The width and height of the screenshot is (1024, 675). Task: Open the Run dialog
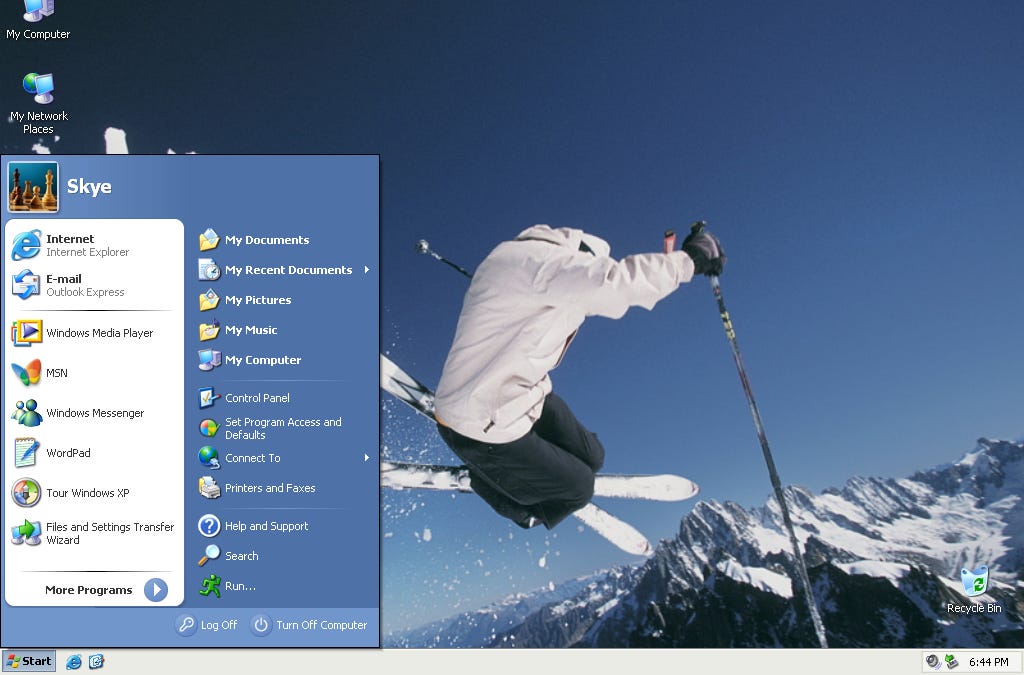[283, 586]
